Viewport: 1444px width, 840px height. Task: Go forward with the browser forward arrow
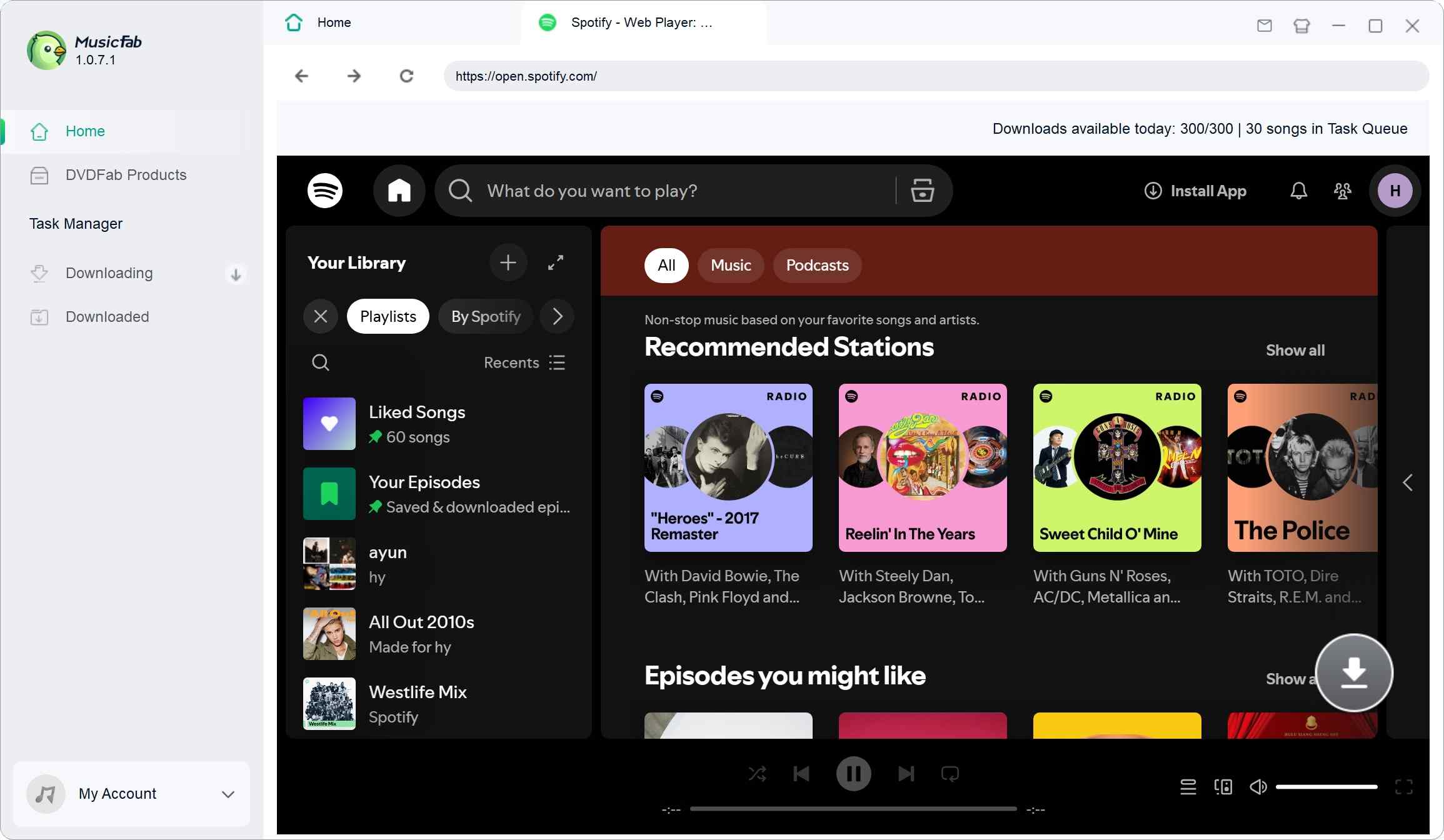pyautogui.click(x=354, y=76)
